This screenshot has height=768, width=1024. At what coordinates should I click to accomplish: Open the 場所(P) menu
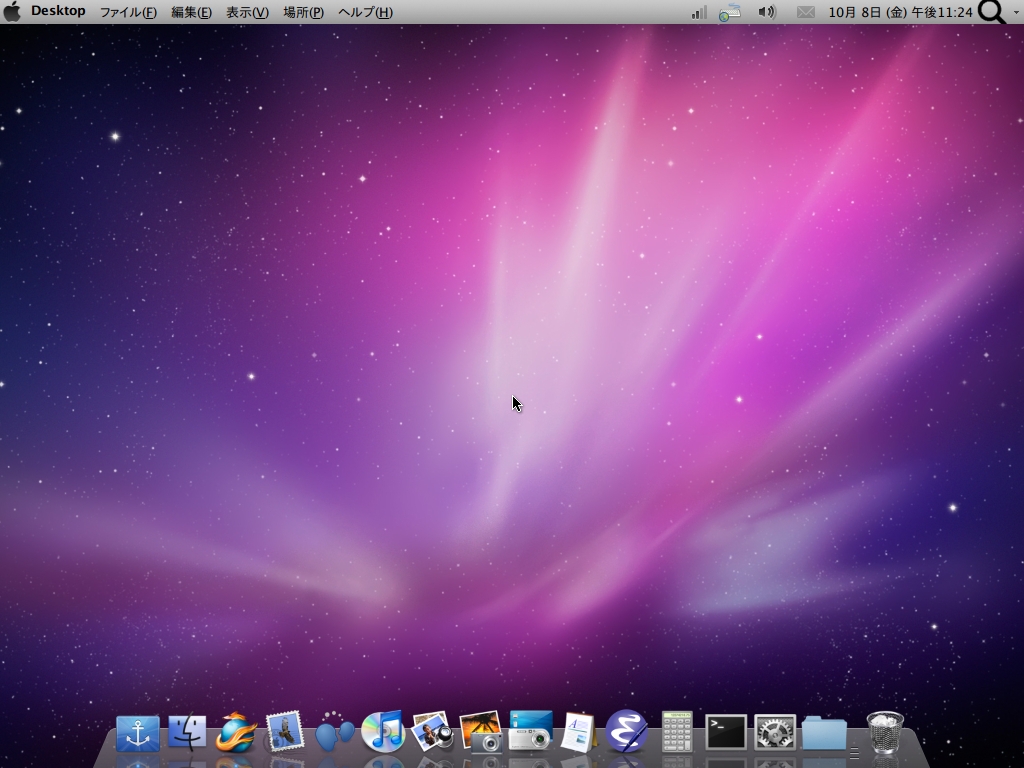pos(304,12)
